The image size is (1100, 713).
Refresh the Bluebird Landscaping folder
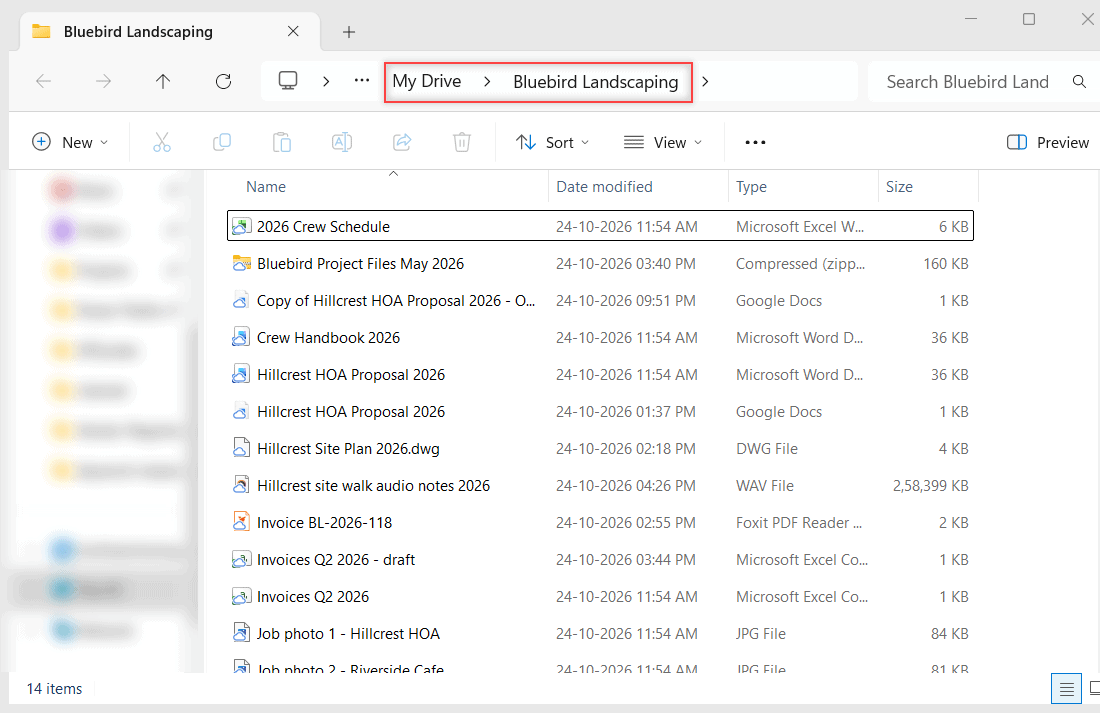(x=223, y=81)
